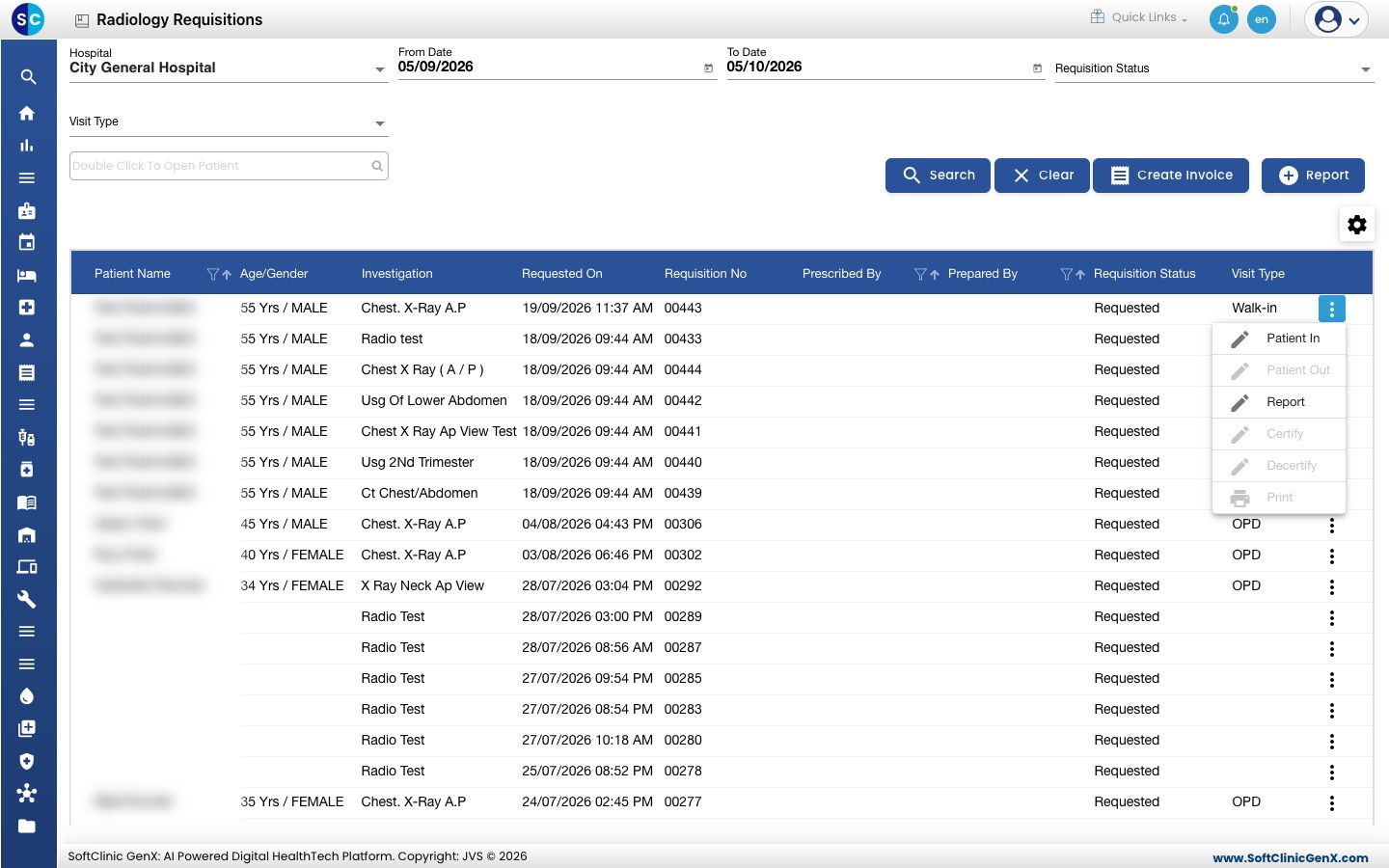Open row actions for requisition 00277

(1332, 803)
